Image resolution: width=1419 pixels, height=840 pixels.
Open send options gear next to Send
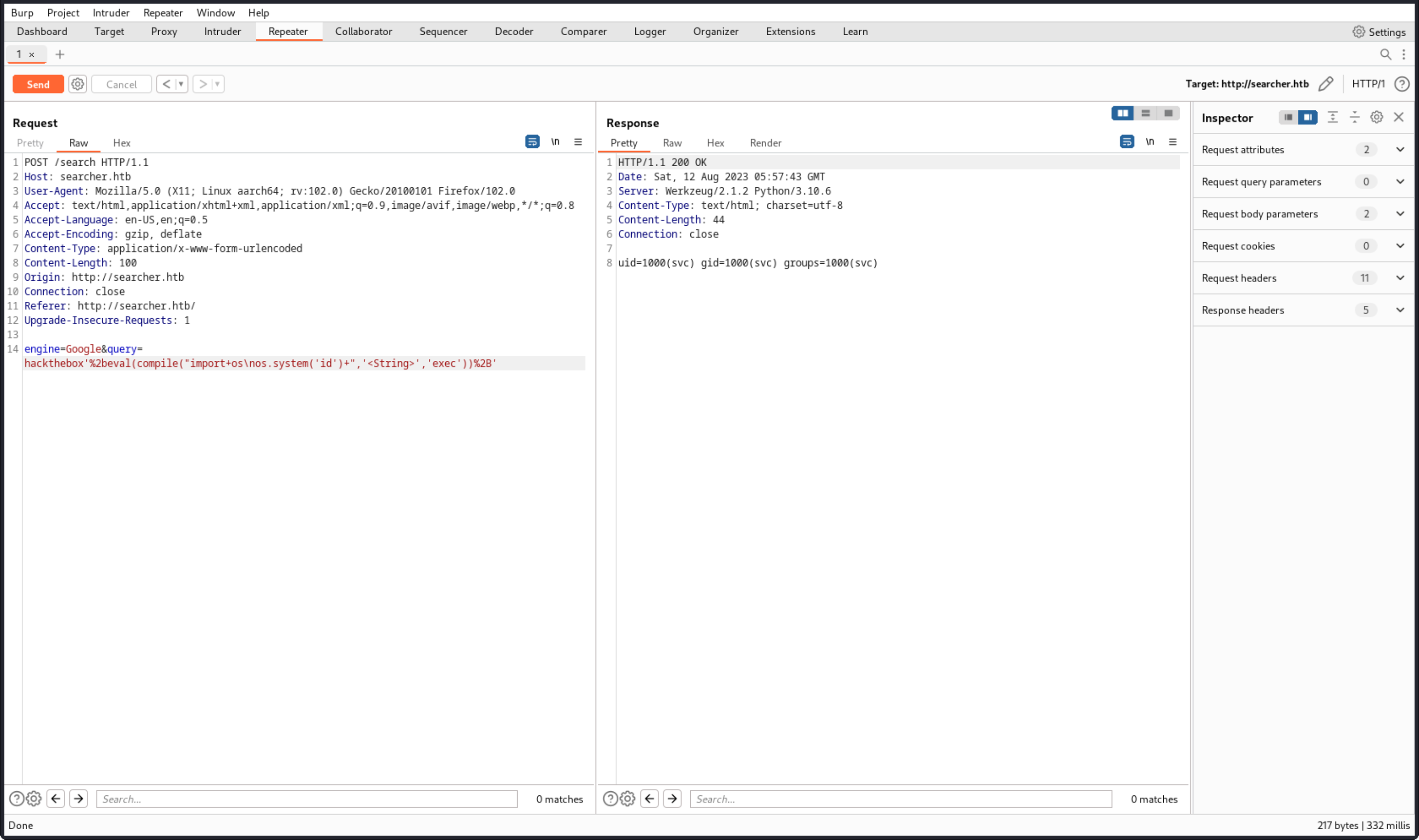pos(77,84)
